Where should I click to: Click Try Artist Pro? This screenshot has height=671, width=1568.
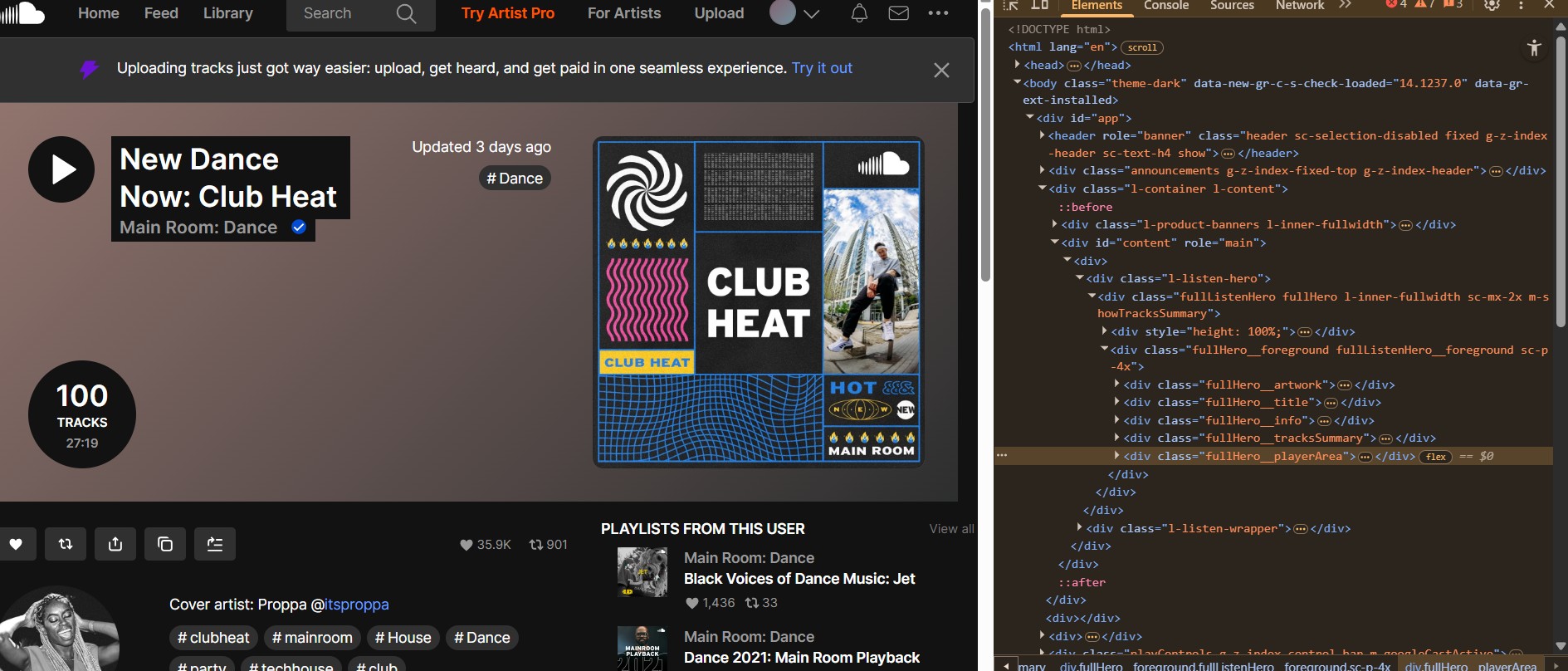(508, 13)
